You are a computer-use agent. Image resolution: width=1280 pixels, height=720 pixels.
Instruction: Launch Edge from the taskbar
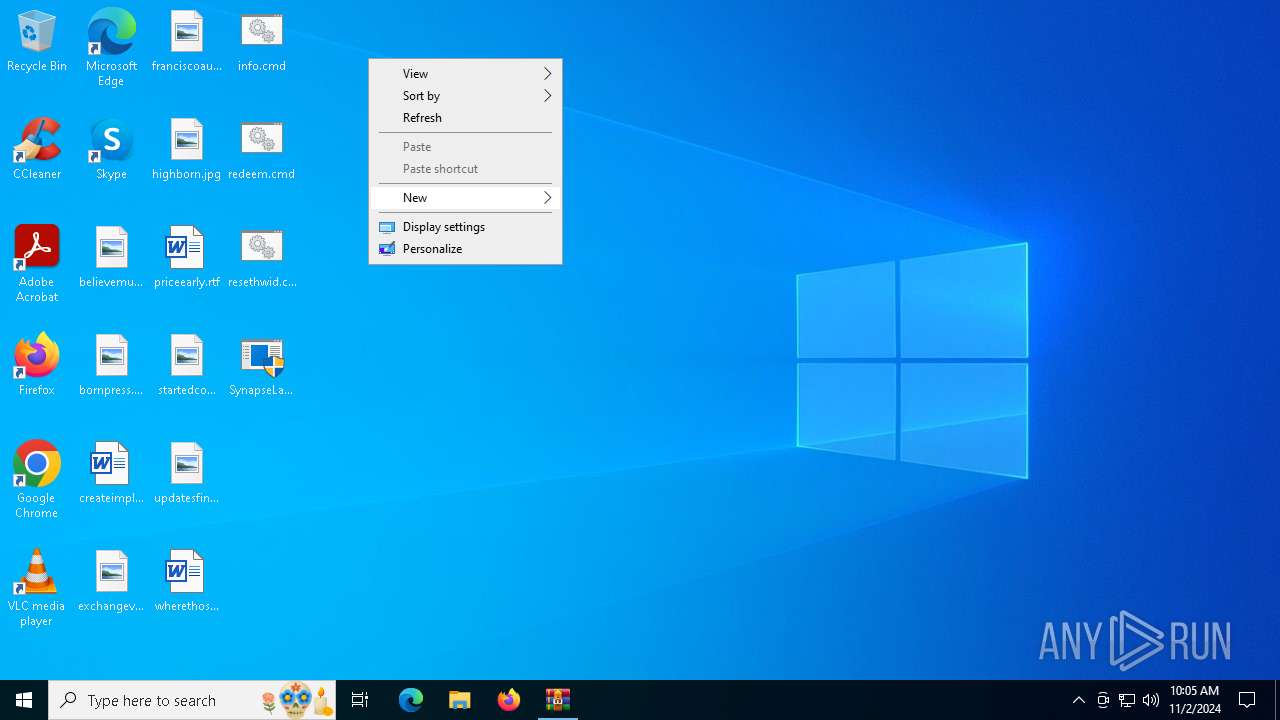tap(411, 700)
